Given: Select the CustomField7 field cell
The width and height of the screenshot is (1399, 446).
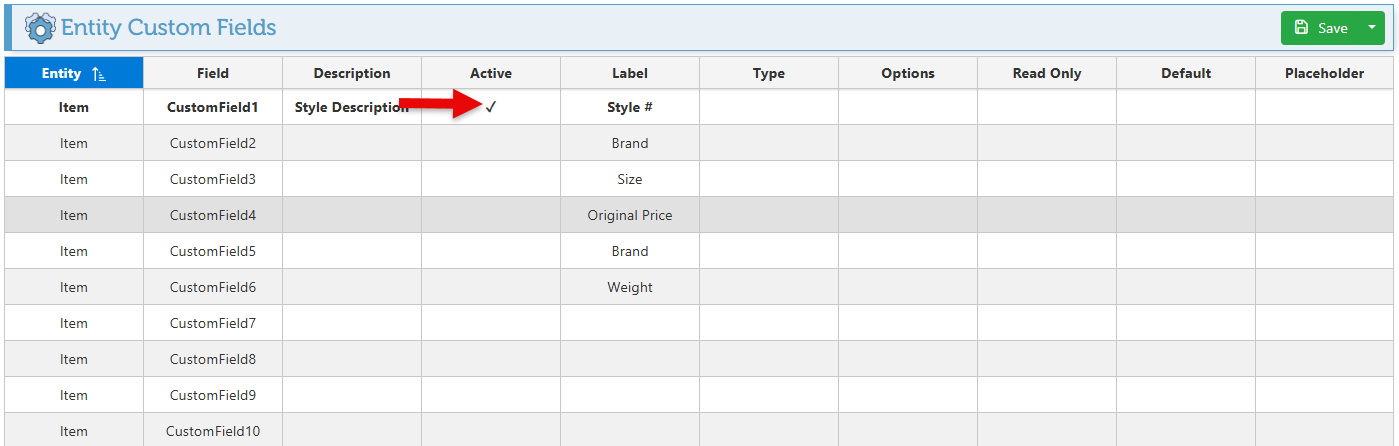Looking at the screenshot, I should tap(213, 323).
